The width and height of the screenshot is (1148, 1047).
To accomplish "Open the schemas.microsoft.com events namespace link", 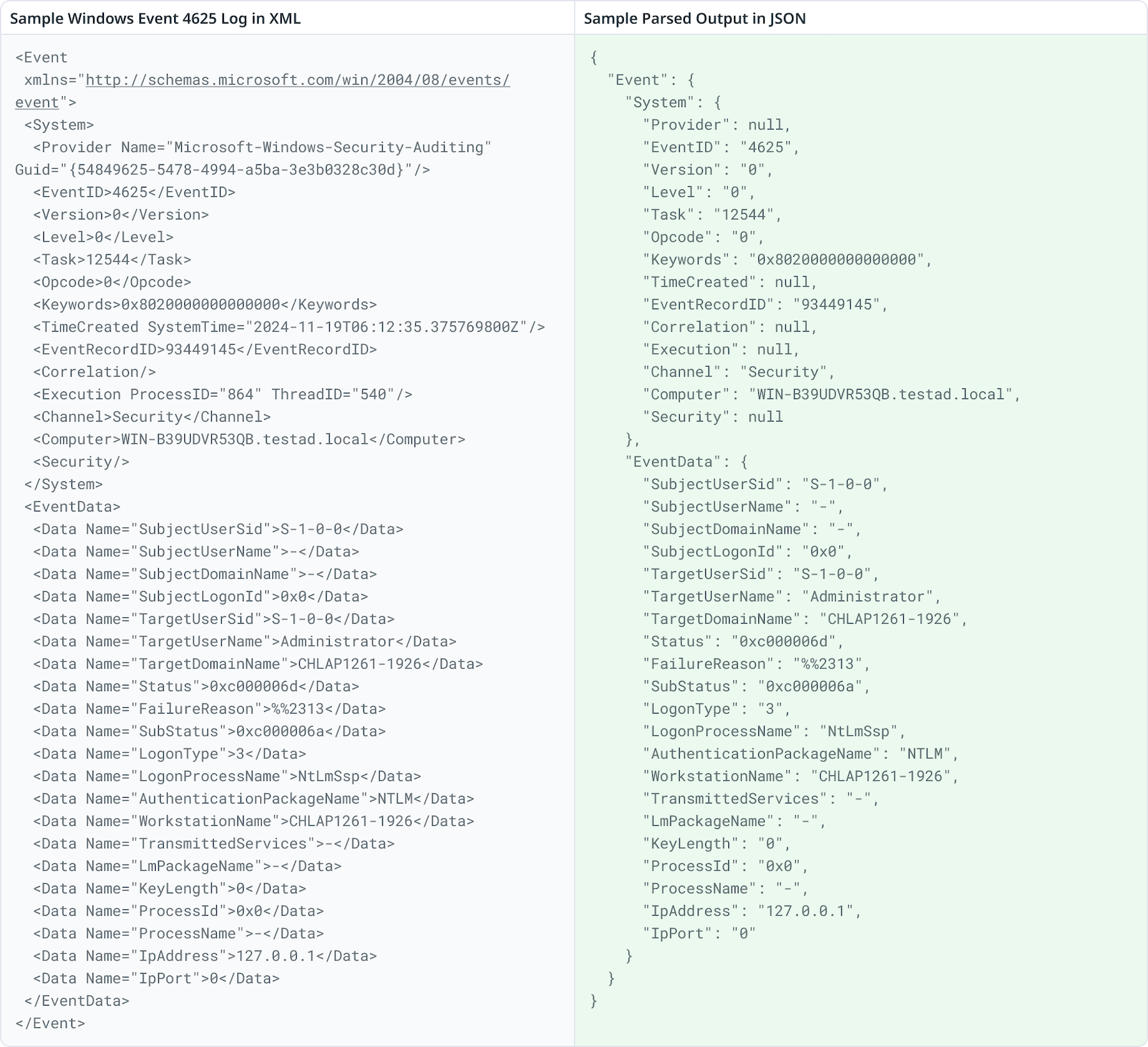I will click(297, 80).
